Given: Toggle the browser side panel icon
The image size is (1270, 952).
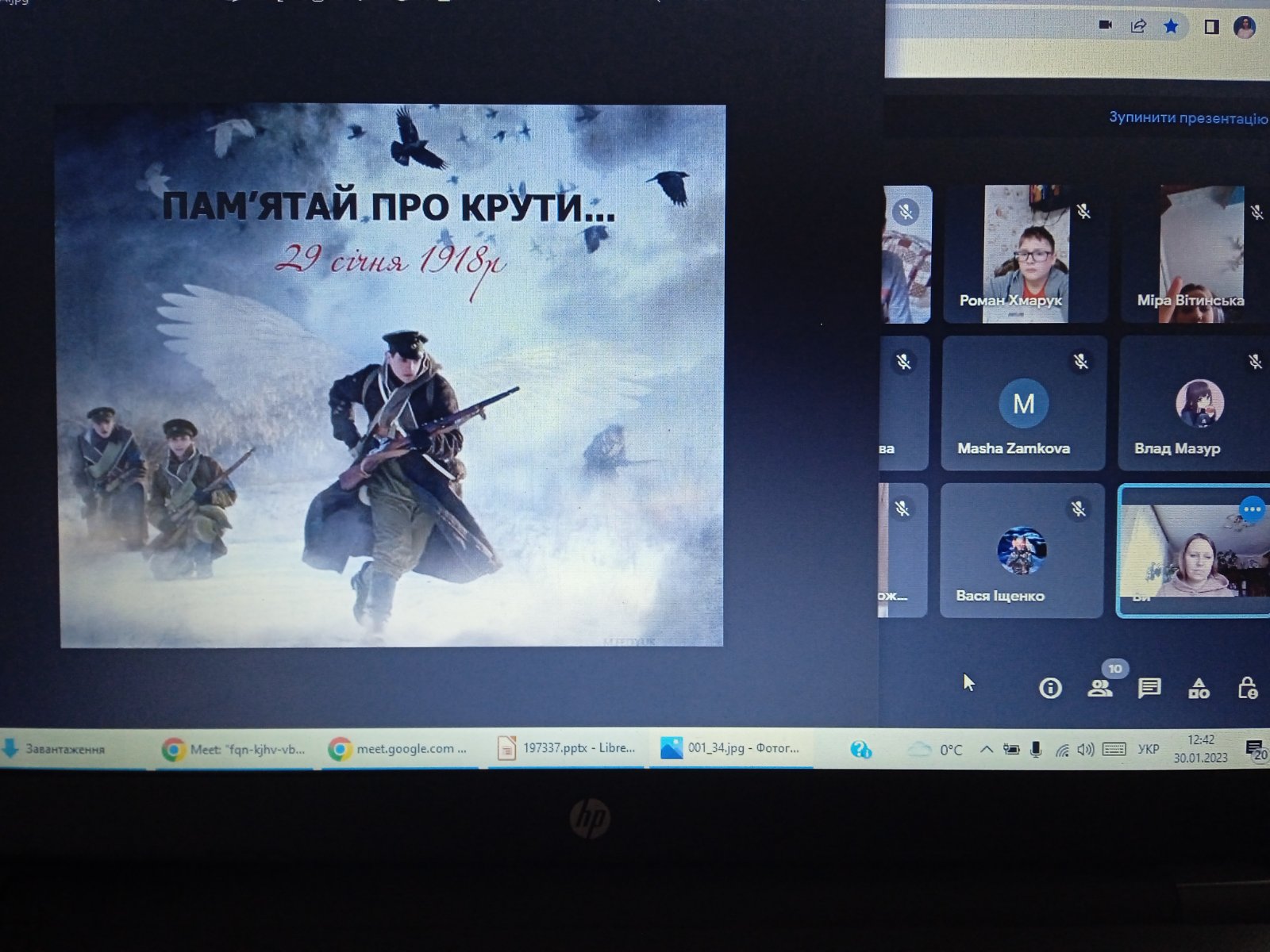Looking at the screenshot, I should [1211, 27].
